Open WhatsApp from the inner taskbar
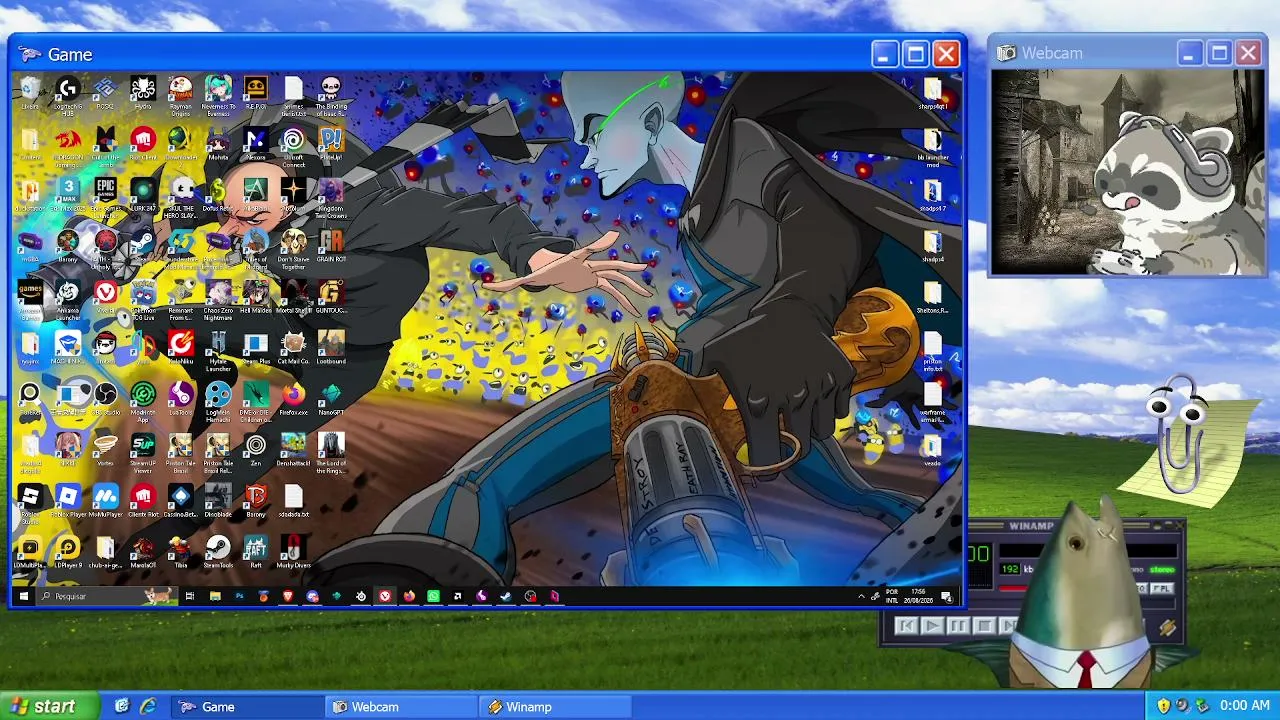 coord(433,596)
